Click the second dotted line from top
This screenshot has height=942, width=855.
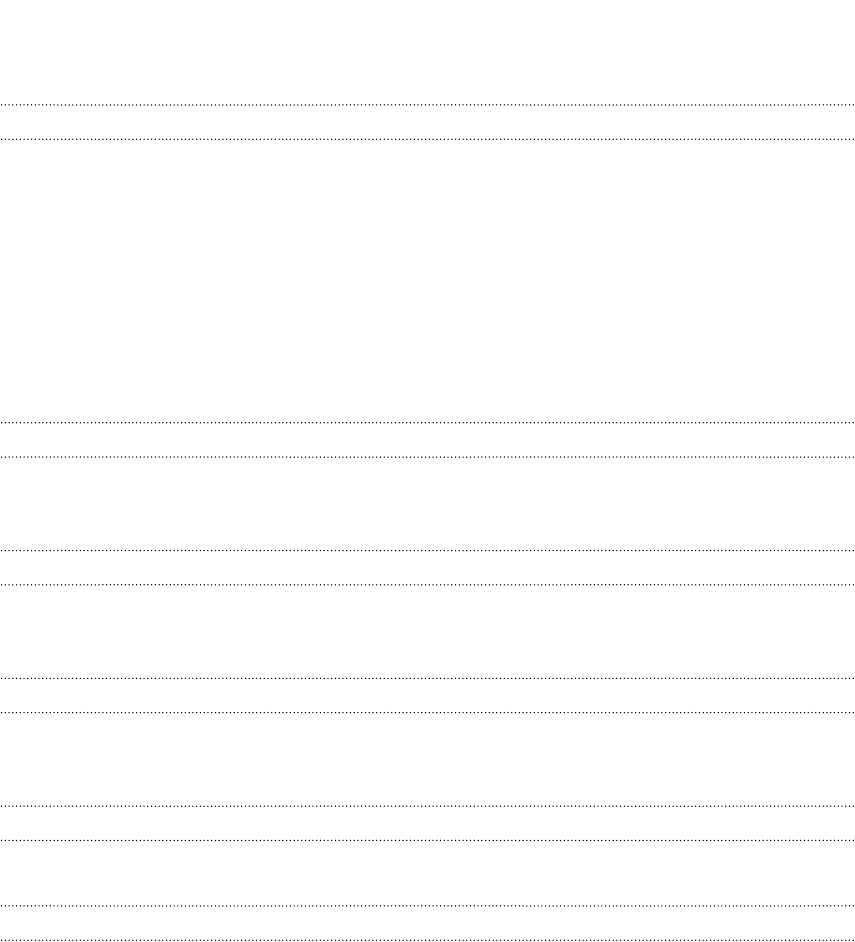[427, 139]
